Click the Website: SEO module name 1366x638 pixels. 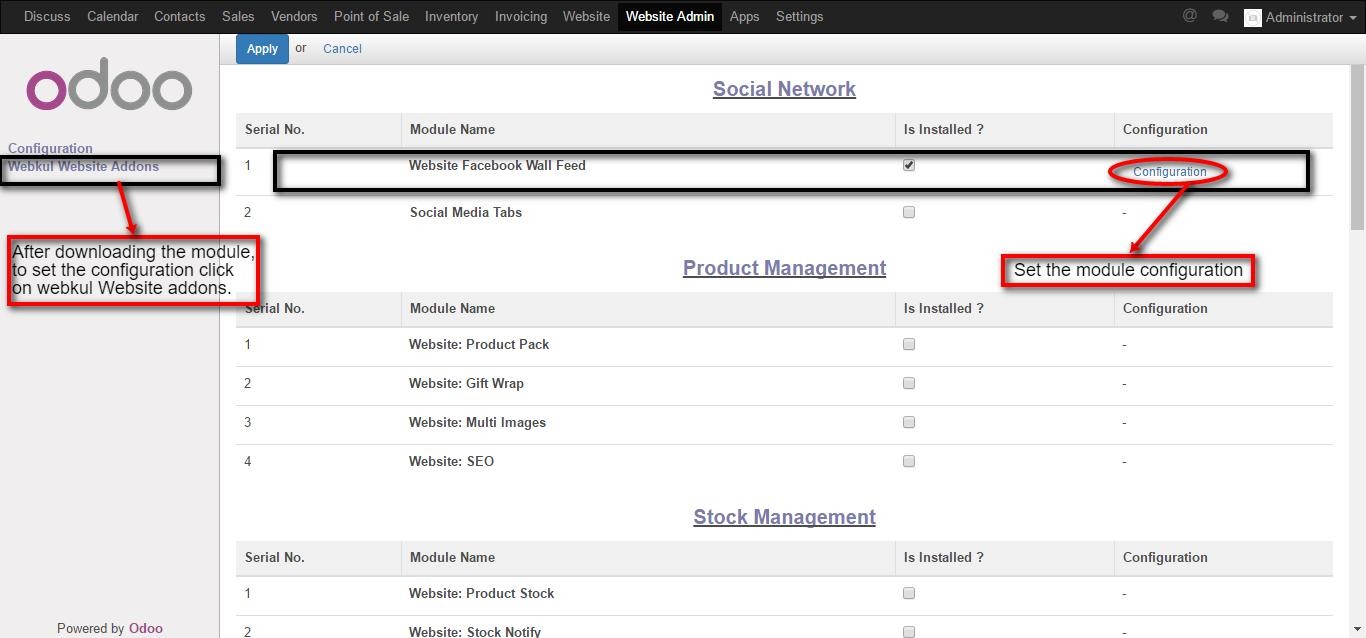pyautogui.click(x=451, y=461)
